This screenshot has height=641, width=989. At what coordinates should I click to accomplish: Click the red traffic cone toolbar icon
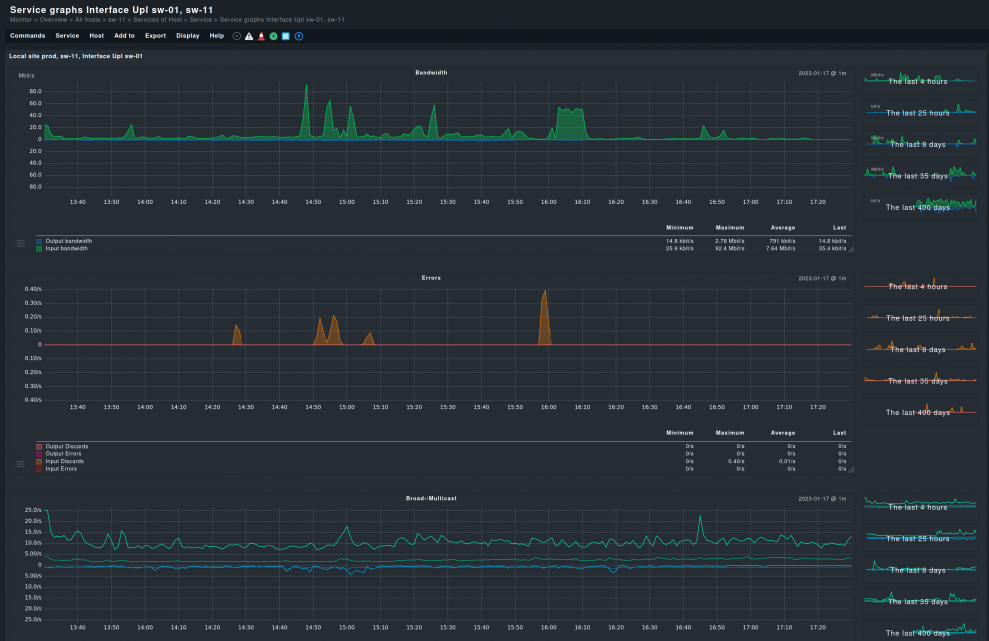(261, 36)
